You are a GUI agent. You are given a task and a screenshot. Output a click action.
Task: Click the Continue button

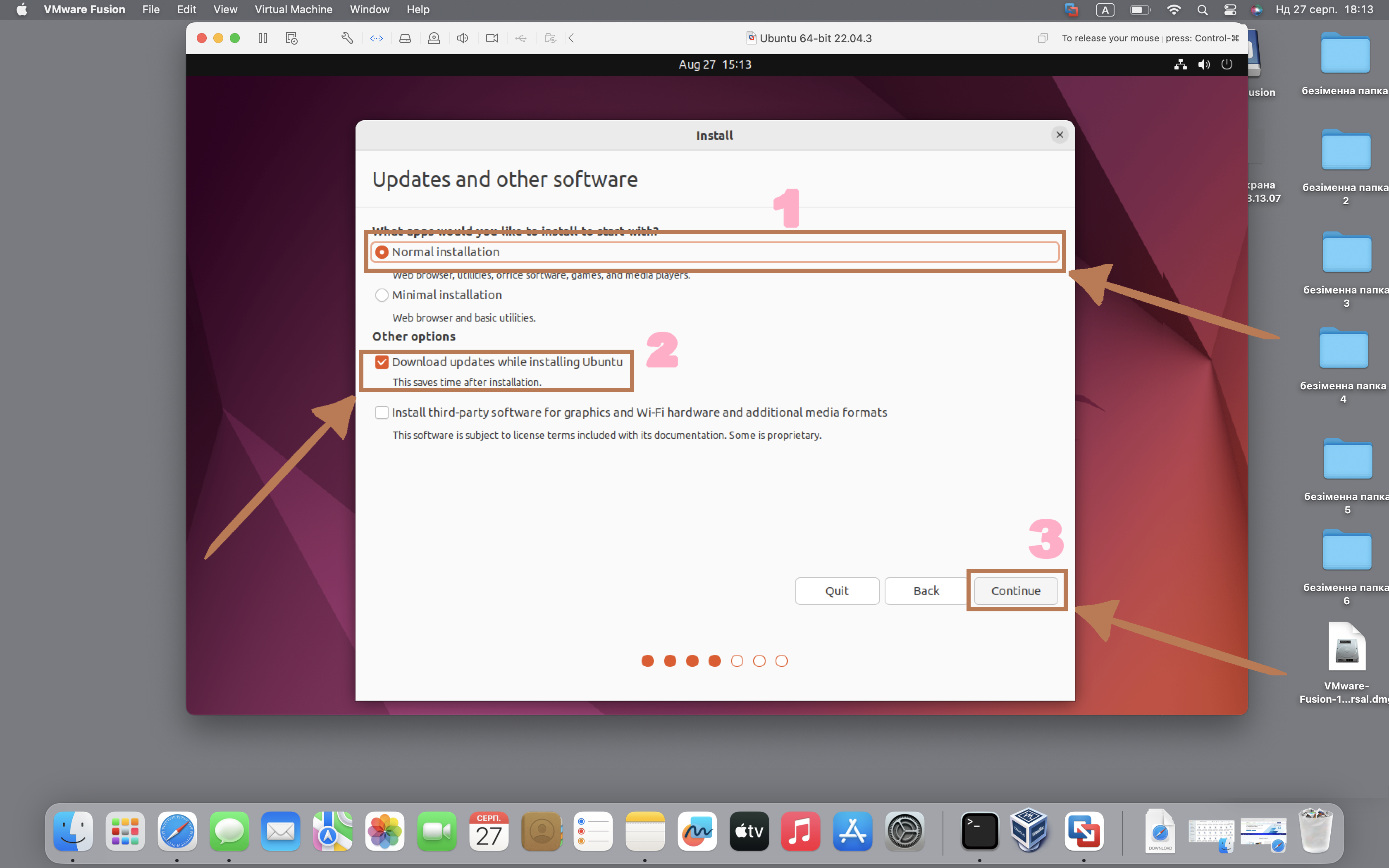pyautogui.click(x=1016, y=591)
